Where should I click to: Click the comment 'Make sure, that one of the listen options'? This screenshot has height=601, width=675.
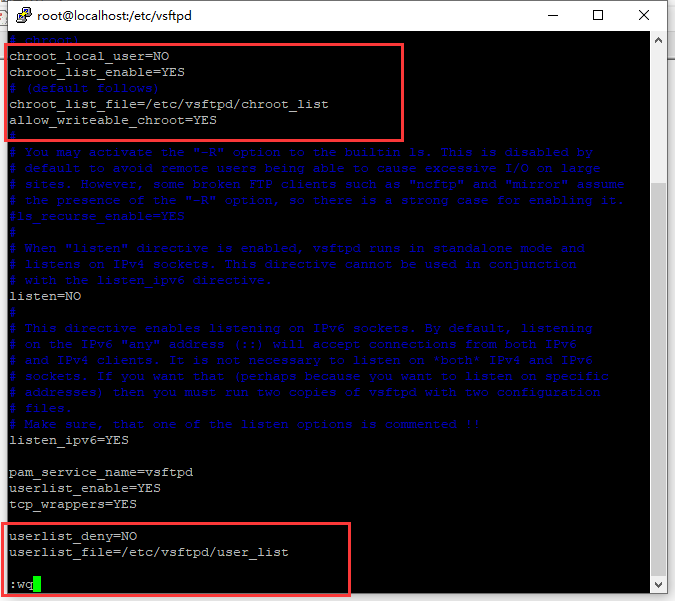pyautogui.click(x=245, y=424)
